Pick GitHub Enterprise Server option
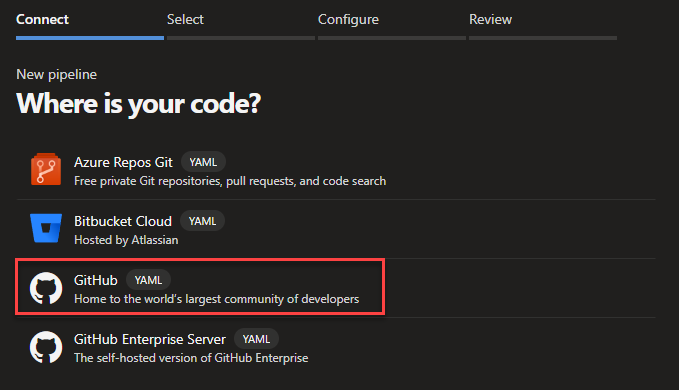 (336, 347)
